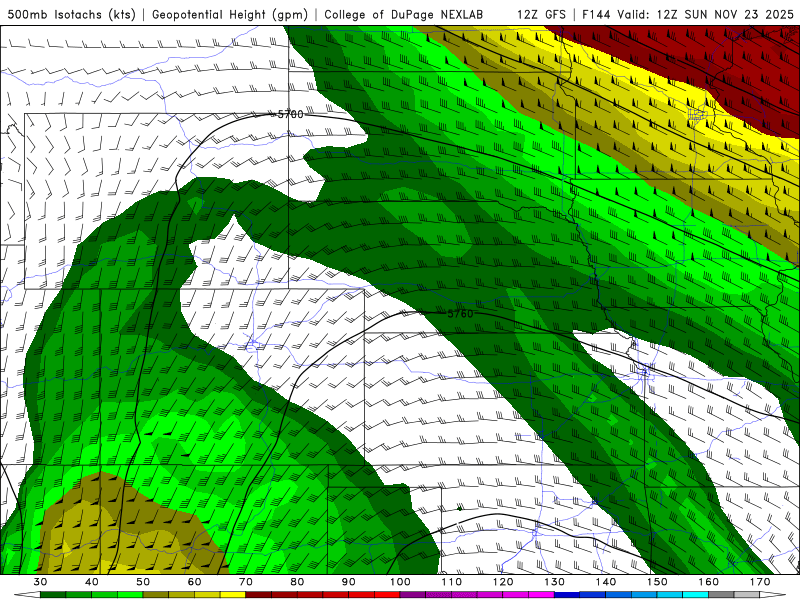Click the 50 label on the color scale
Viewport: 800px width, 600px height.
[143, 582]
